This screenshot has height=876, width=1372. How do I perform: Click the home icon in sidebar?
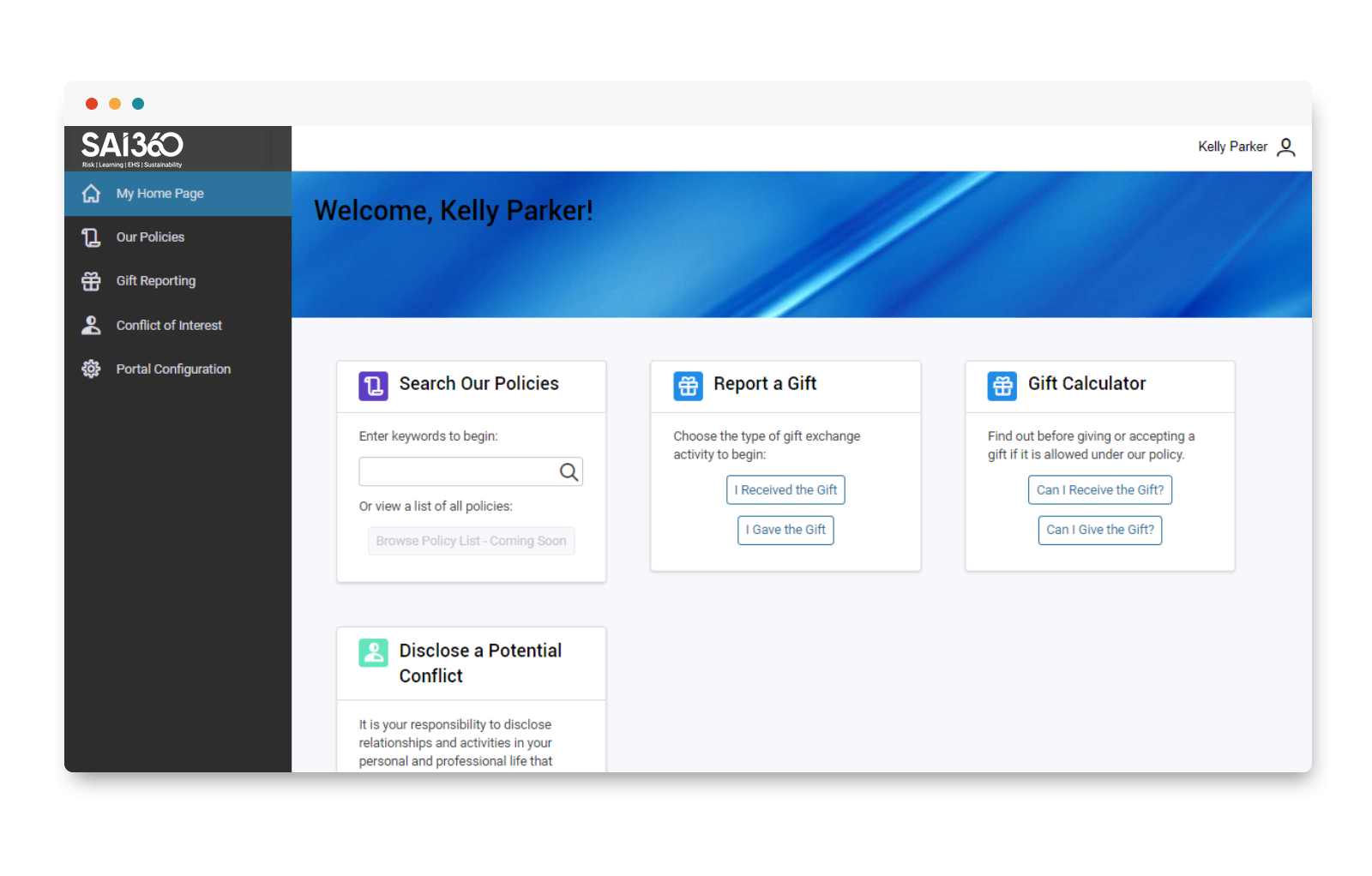click(91, 194)
